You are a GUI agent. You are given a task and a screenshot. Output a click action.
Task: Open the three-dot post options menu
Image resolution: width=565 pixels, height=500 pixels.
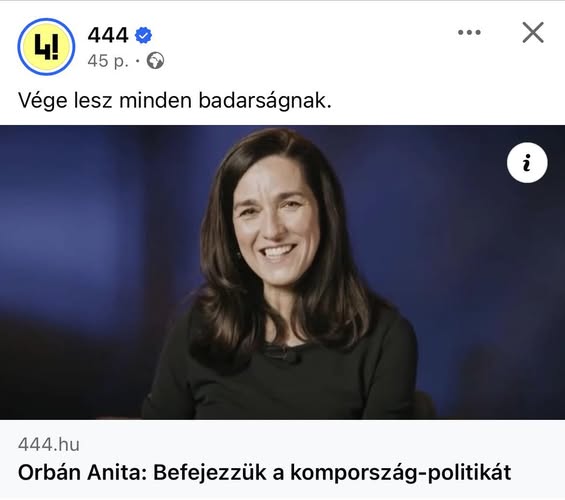(469, 32)
